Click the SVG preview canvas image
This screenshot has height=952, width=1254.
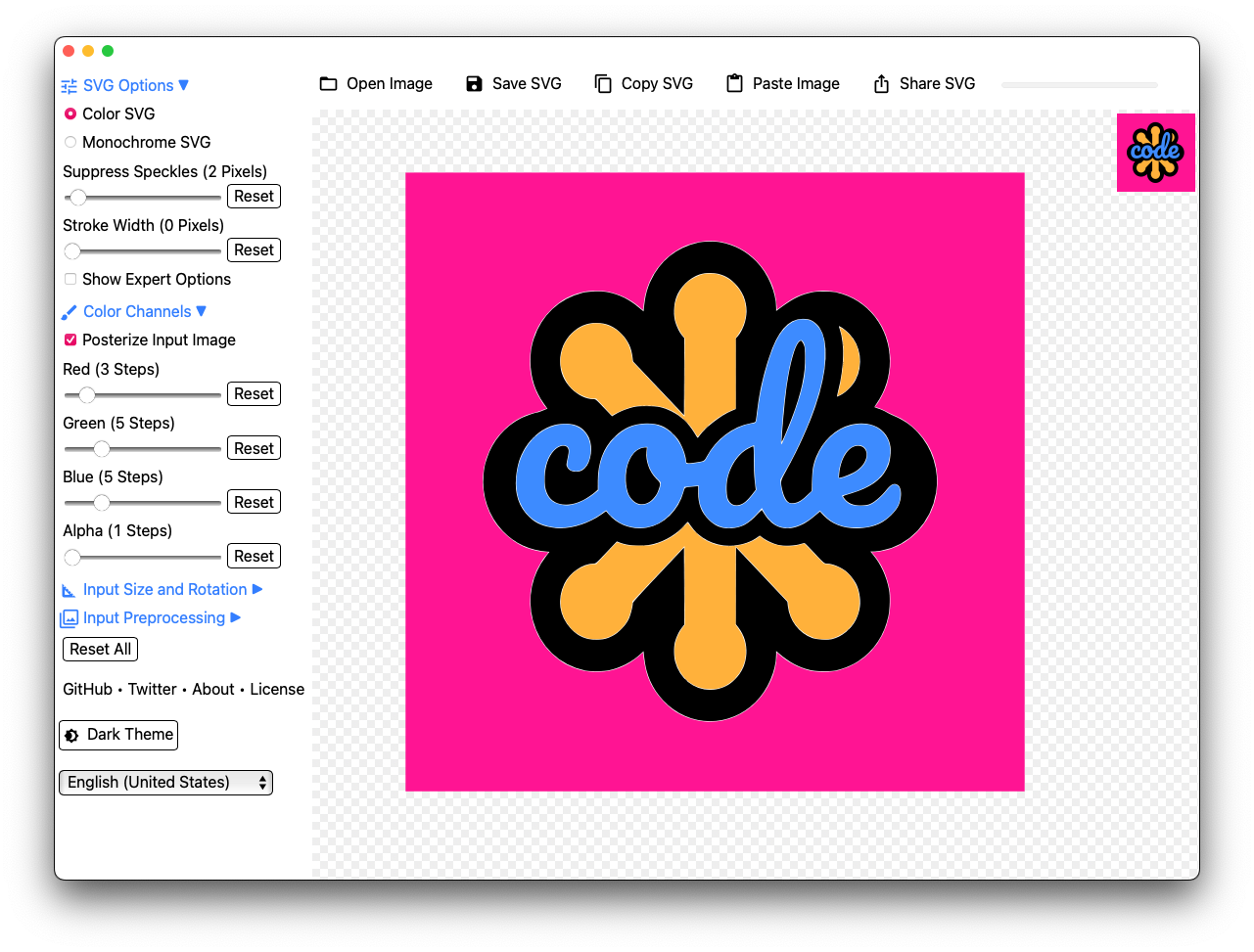tap(715, 482)
